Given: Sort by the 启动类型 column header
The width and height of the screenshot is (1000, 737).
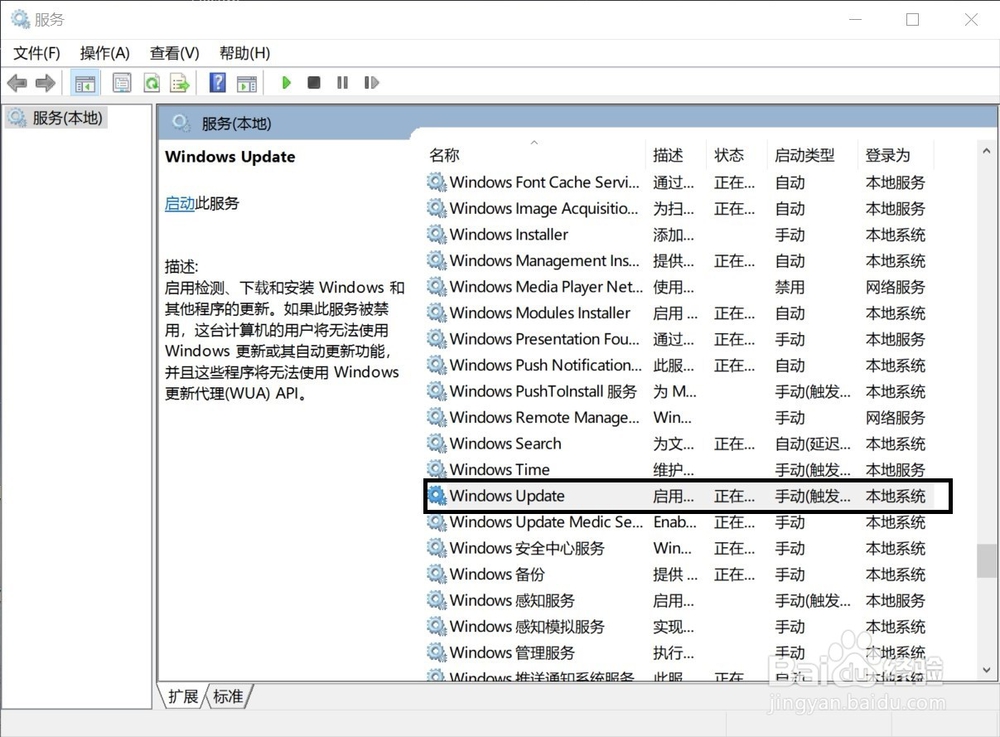Looking at the screenshot, I should pyautogui.click(x=805, y=155).
